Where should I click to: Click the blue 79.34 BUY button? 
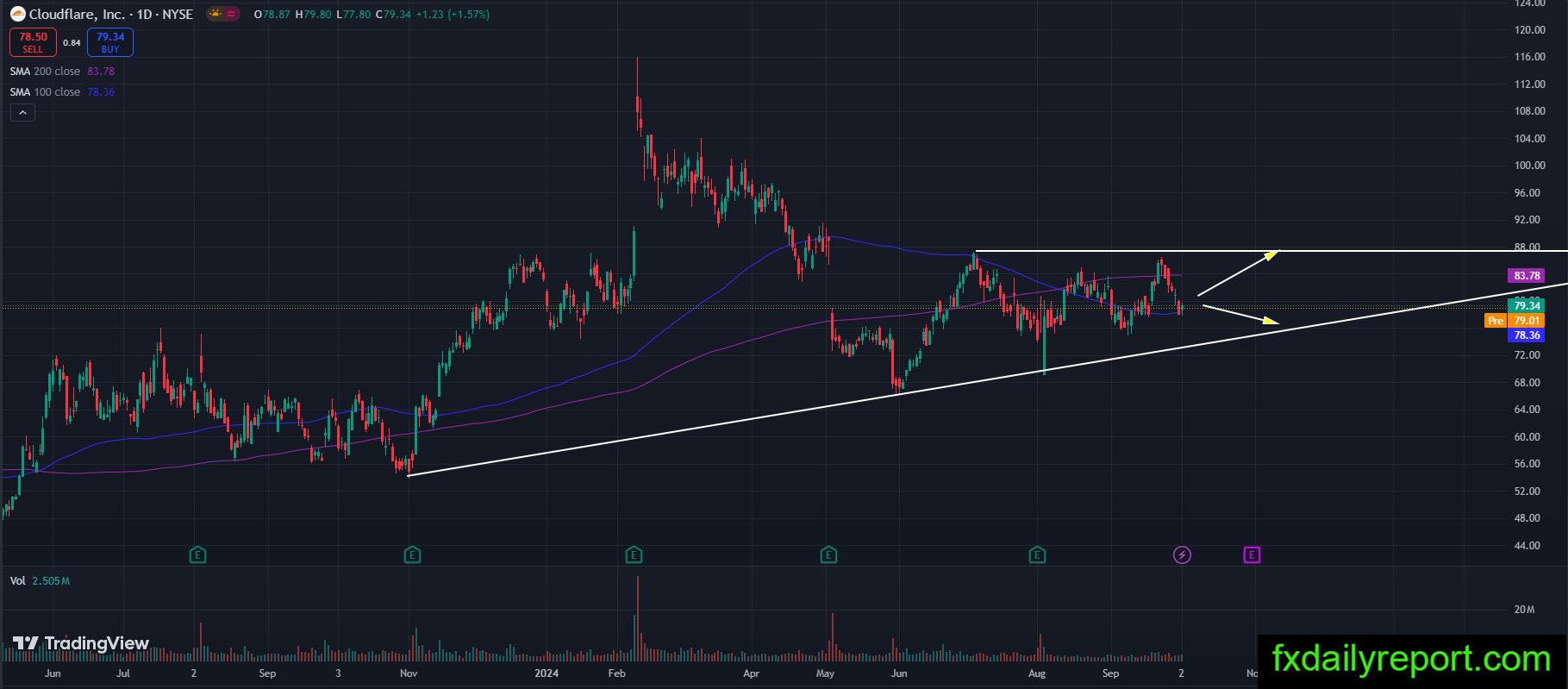(x=110, y=42)
